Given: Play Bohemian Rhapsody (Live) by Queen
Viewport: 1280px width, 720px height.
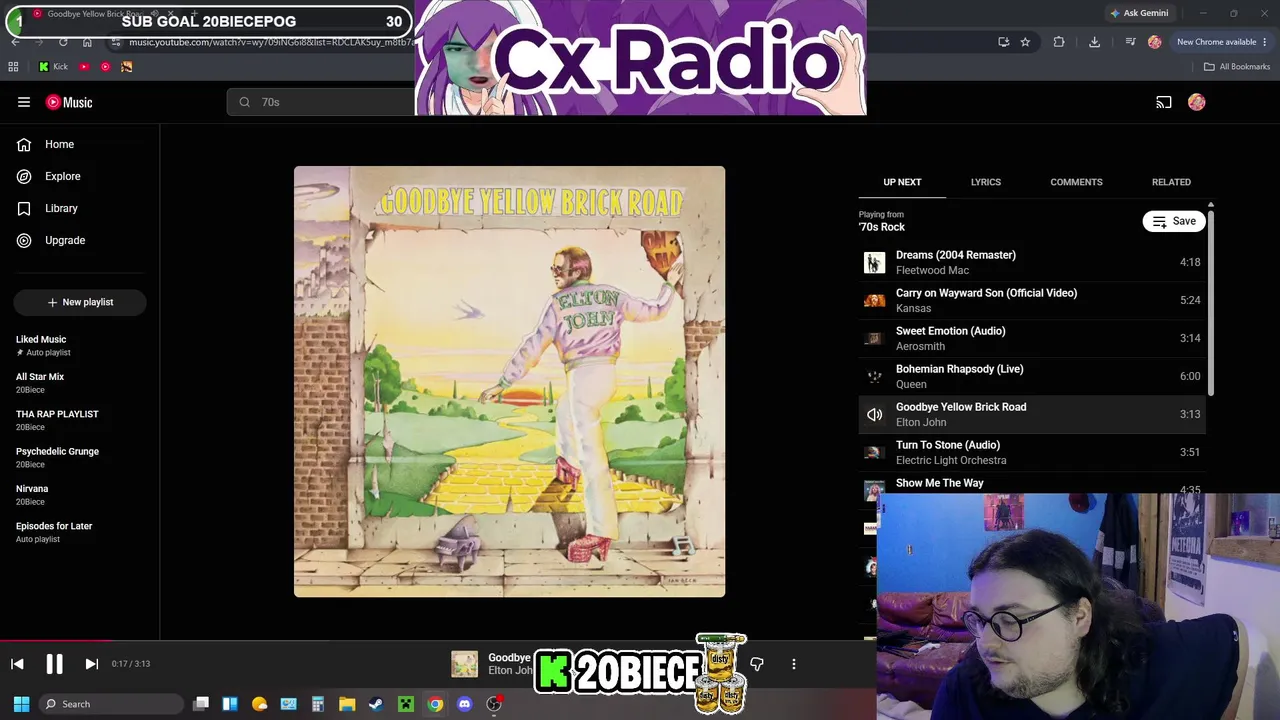Looking at the screenshot, I should [1032, 376].
